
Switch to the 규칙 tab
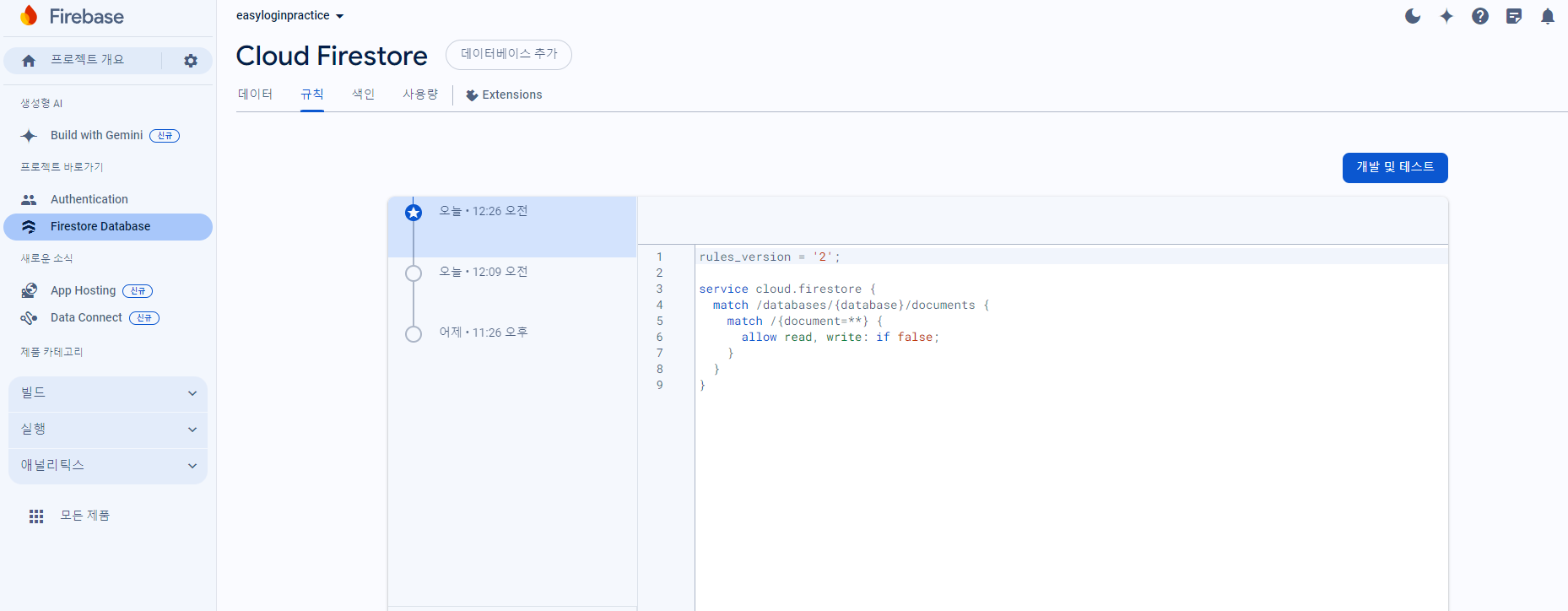tap(312, 95)
